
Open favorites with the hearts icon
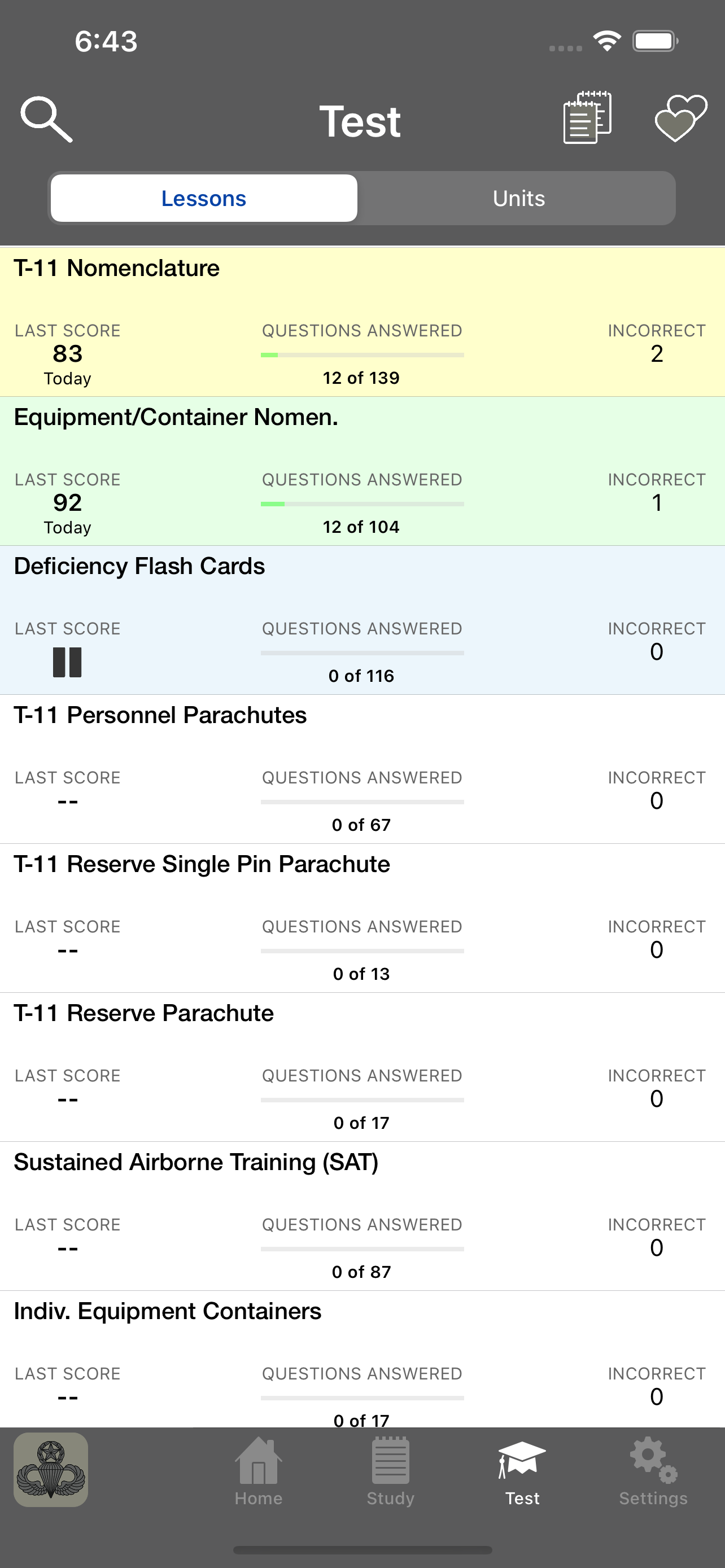[680, 118]
